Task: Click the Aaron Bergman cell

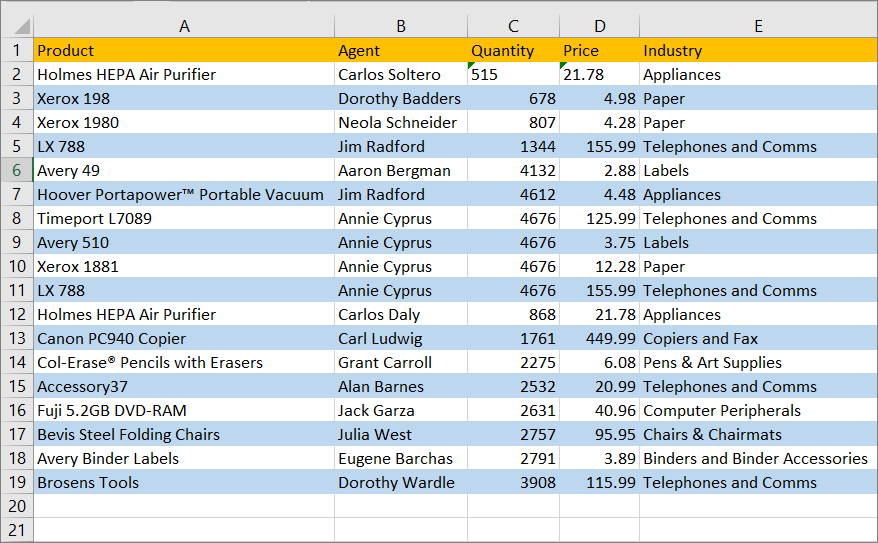Action: 401,170
